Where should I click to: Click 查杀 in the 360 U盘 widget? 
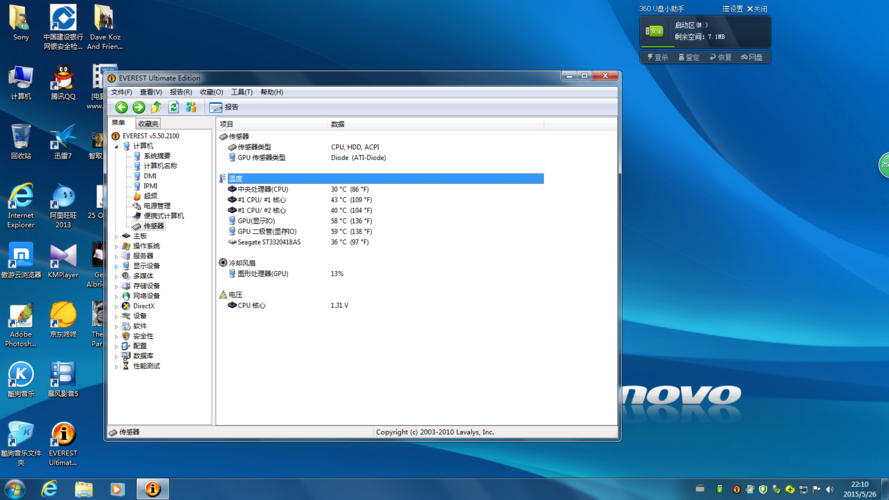click(658, 57)
